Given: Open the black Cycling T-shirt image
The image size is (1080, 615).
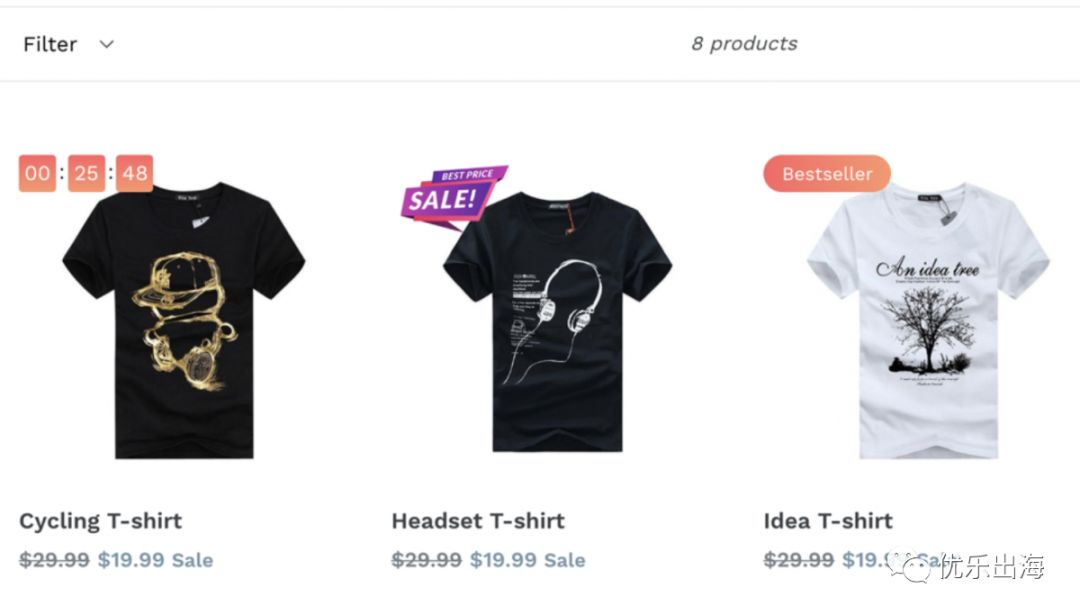Looking at the screenshot, I should (x=183, y=320).
